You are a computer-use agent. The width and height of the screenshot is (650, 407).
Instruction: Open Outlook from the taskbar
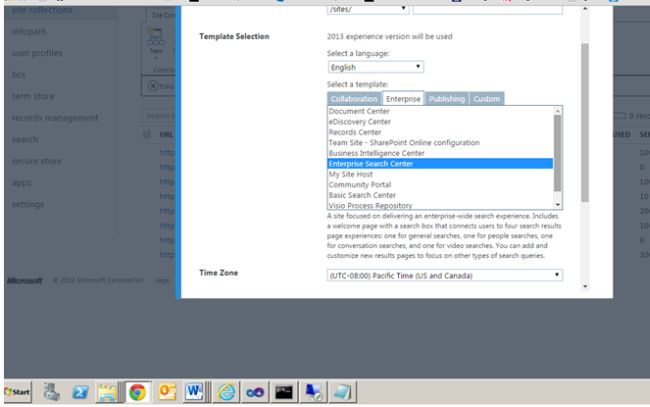click(x=167, y=392)
